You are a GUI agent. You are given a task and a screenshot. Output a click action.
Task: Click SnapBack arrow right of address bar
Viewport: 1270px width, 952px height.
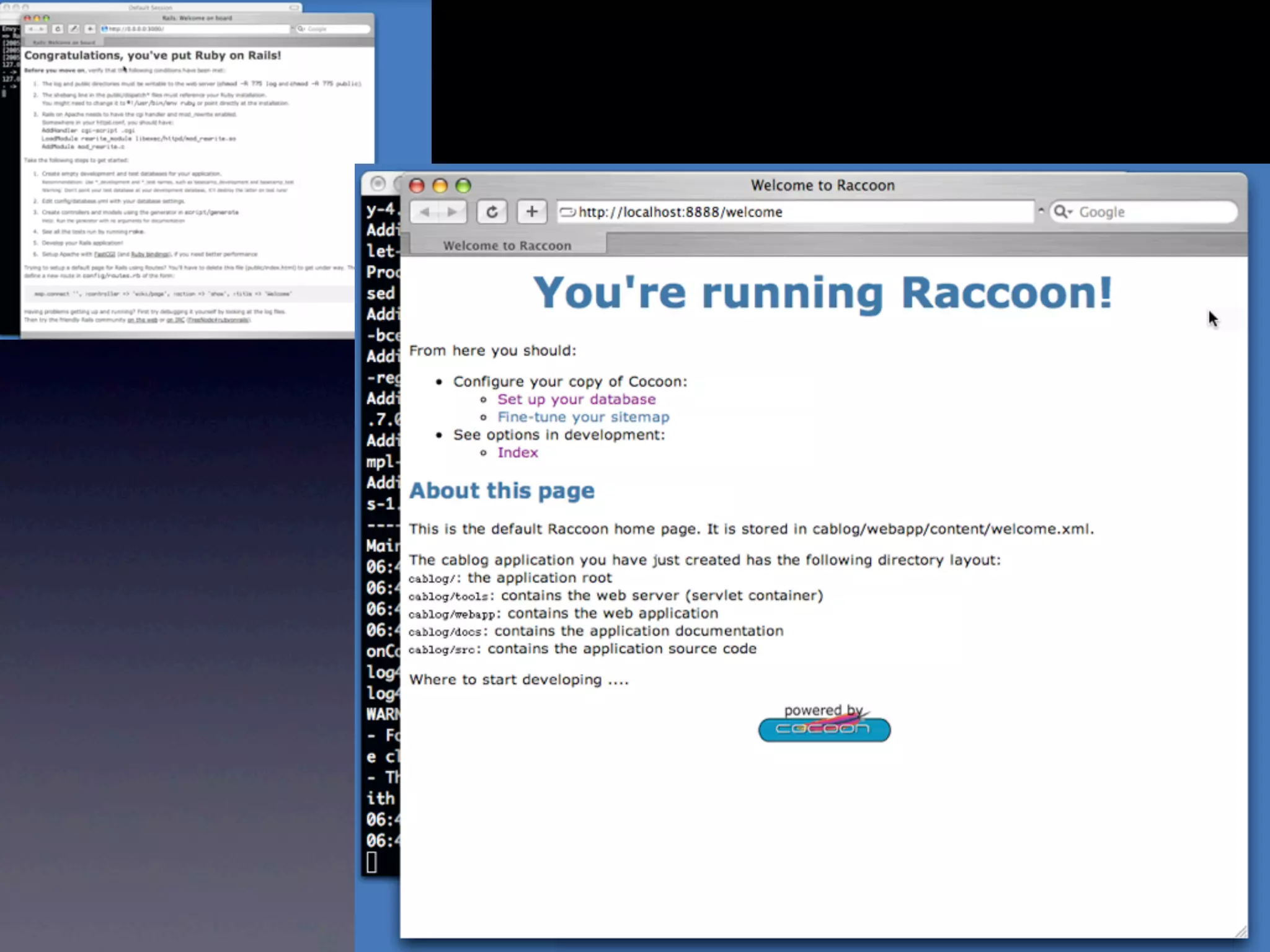pyautogui.click(x=1041, y=211)
